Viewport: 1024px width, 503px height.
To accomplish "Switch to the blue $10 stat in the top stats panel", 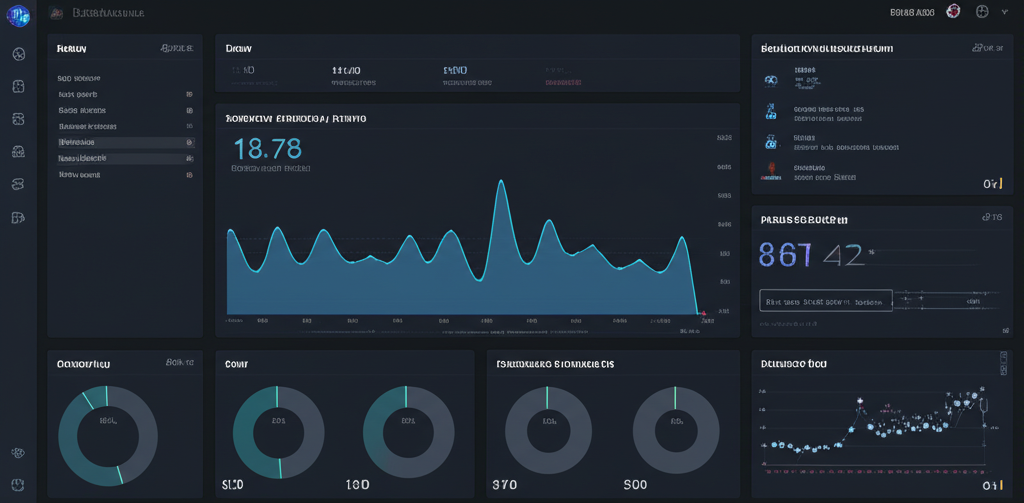I will pyautogui.click(x=456, y=71).
